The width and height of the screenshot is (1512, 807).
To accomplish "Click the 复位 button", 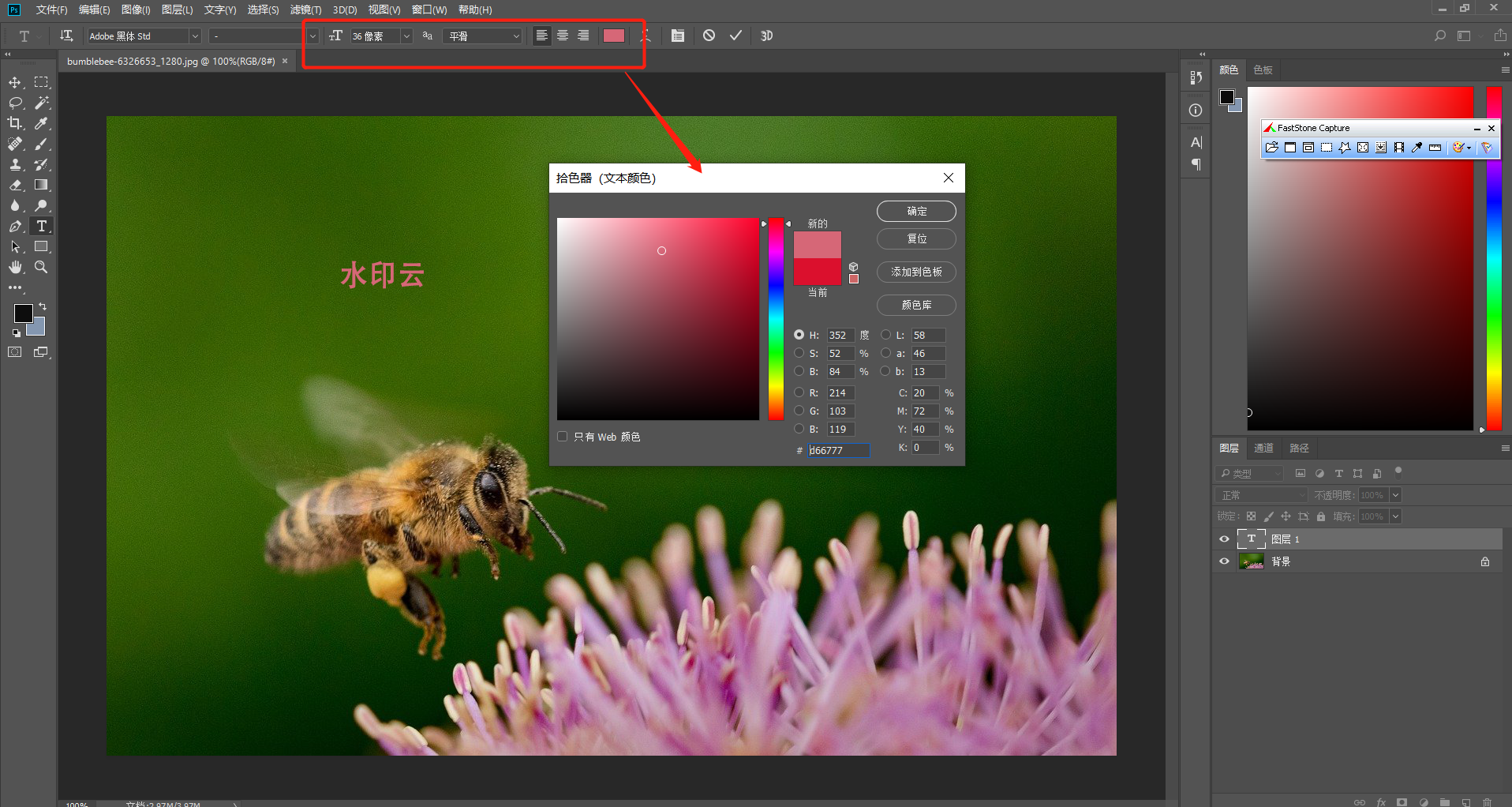I will coord(916,238).
